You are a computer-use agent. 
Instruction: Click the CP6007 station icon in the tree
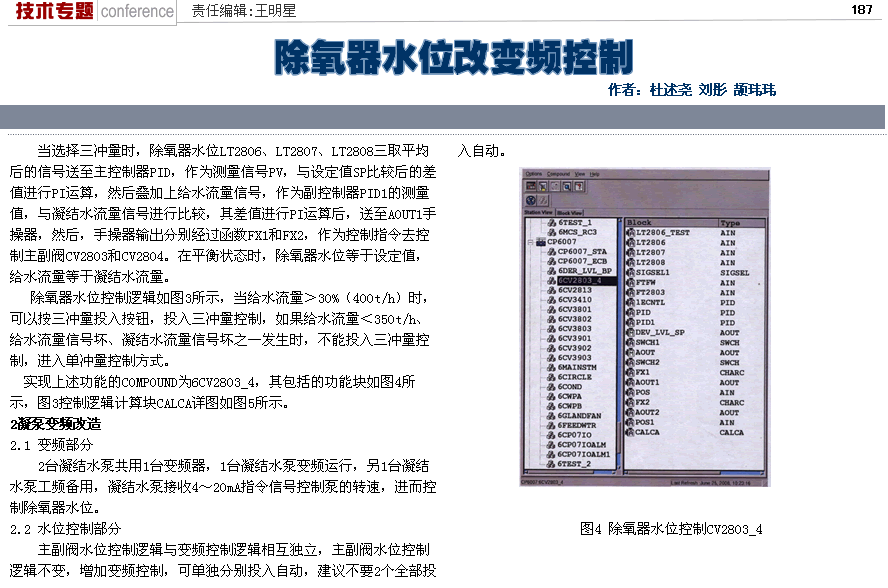pos(540,241)
